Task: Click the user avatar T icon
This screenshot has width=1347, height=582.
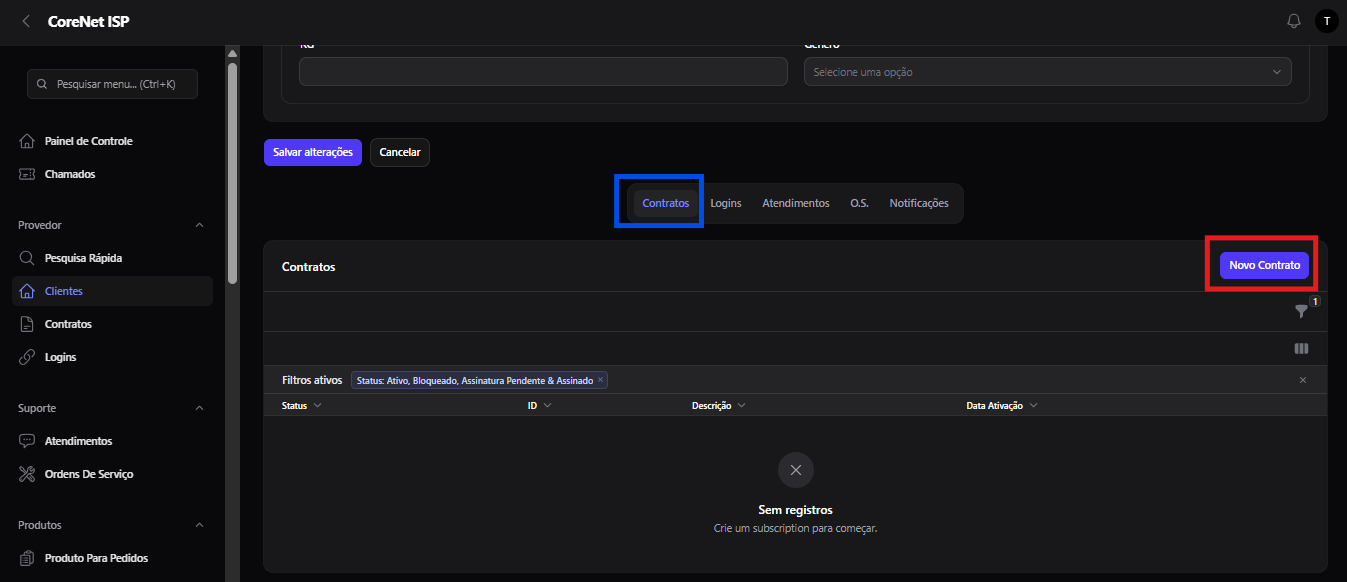Action: pos(1326,21)
